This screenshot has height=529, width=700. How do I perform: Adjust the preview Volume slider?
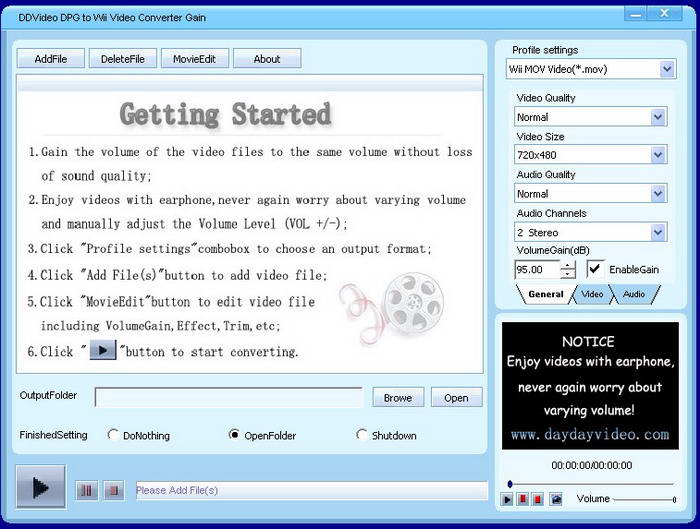645,500
